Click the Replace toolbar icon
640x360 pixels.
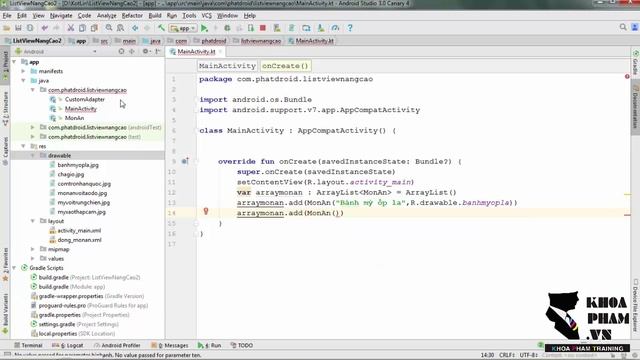click(120, 28)
